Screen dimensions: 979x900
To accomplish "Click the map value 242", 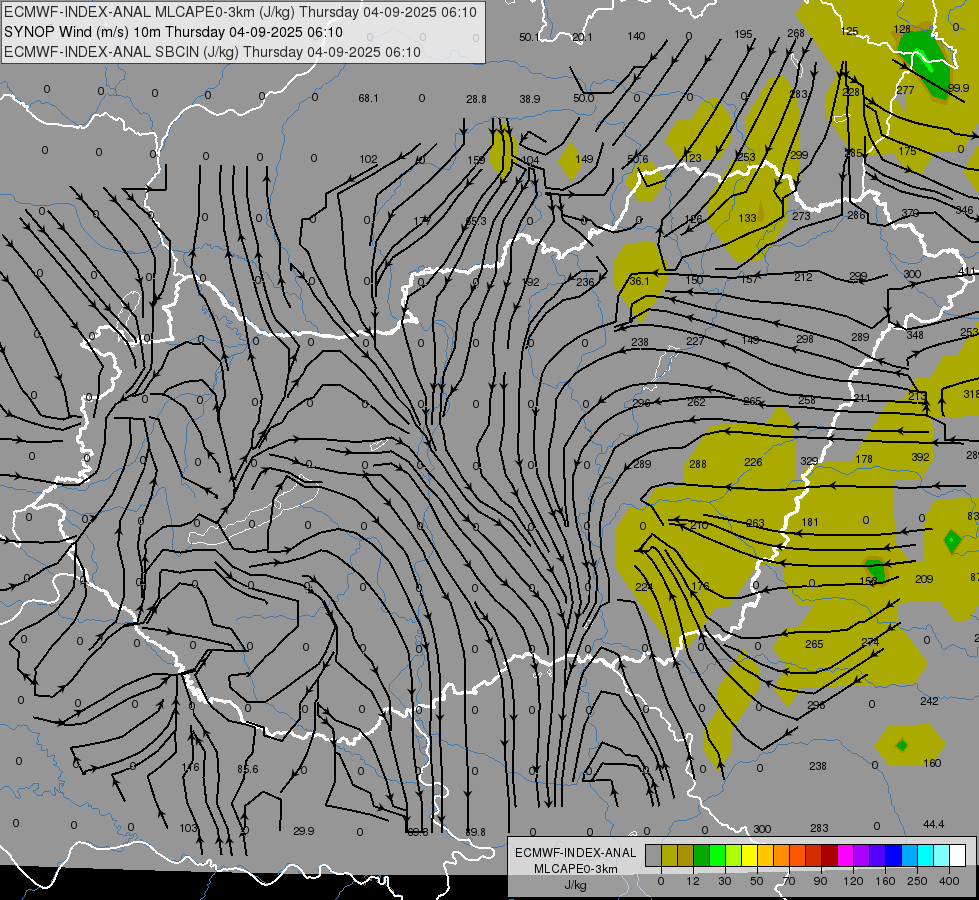I will pos(929,701).
